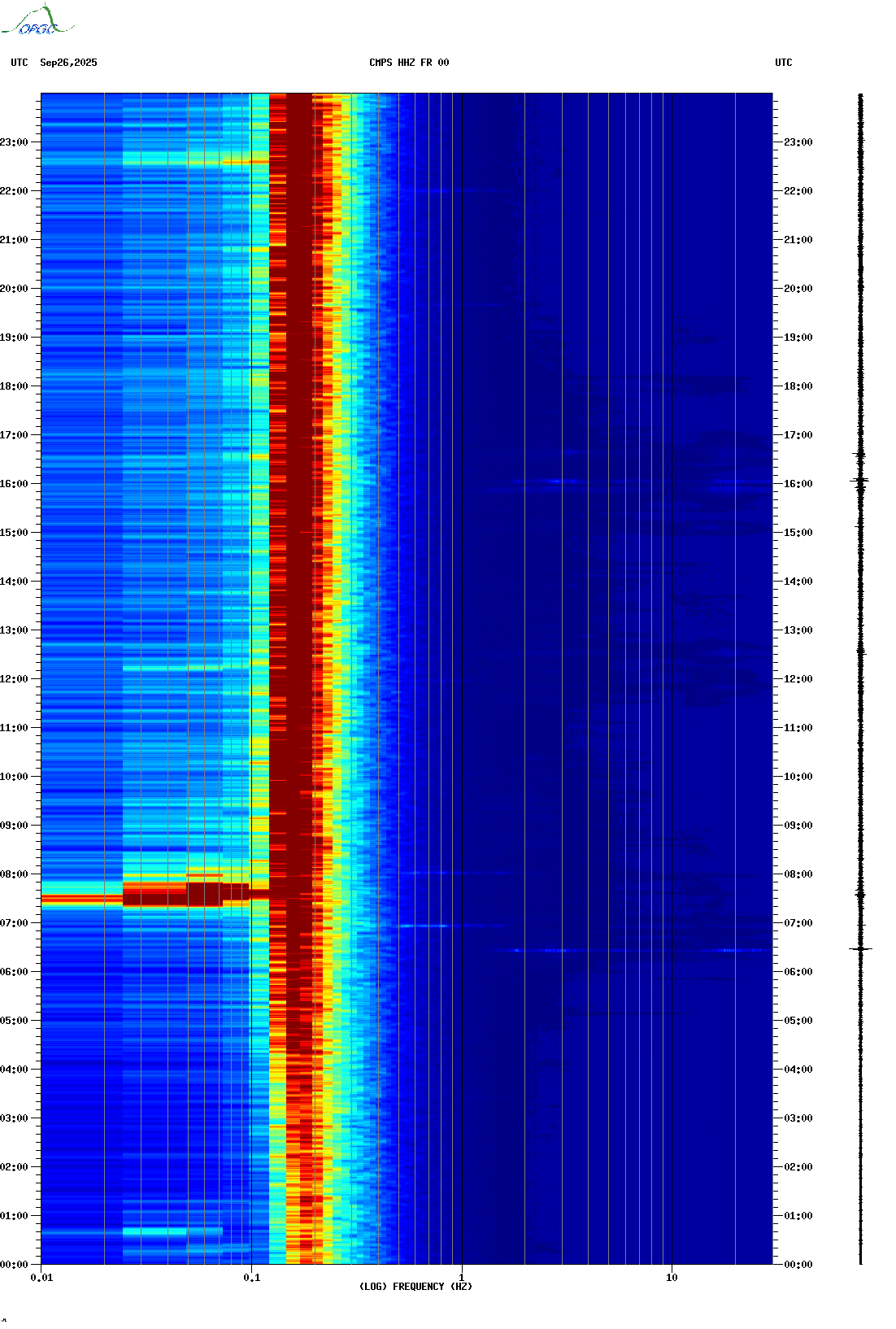Click the 00:00 label on left axis
Screen dimensions: 896x1329
pos(14,1265)
